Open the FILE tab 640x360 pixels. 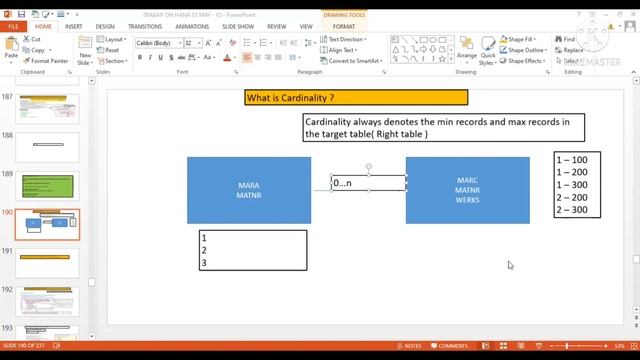(13, 27)
